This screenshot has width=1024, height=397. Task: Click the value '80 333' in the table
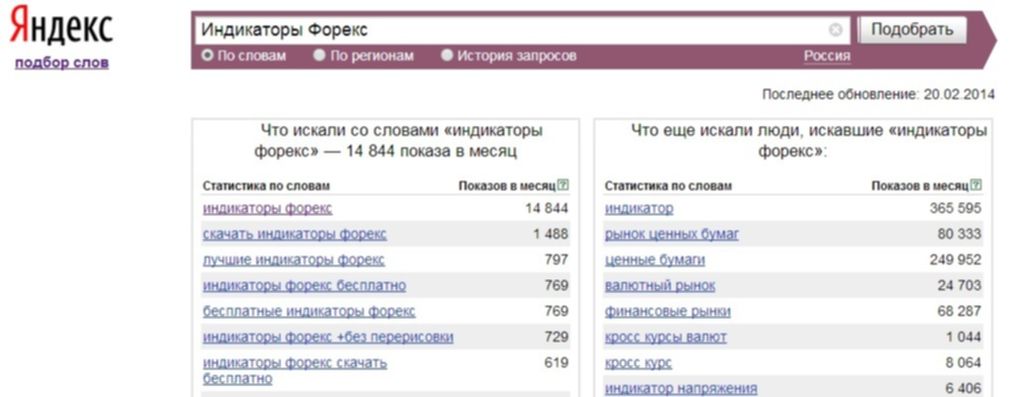(959, 234)
